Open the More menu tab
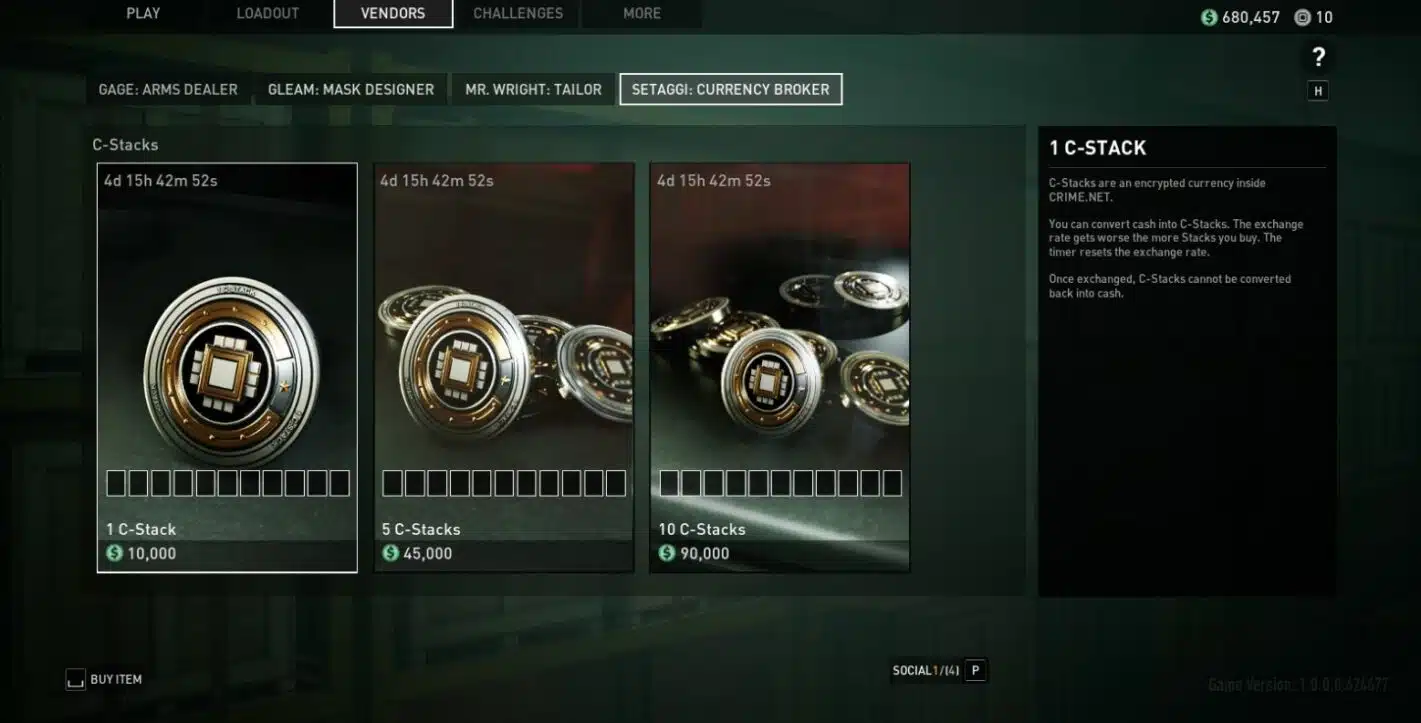The width and height of the screenshot is (1421, 723). (x=642, y=13)
